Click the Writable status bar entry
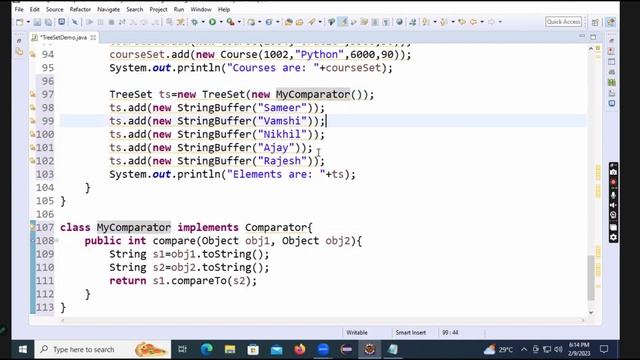 click(357, 333)
